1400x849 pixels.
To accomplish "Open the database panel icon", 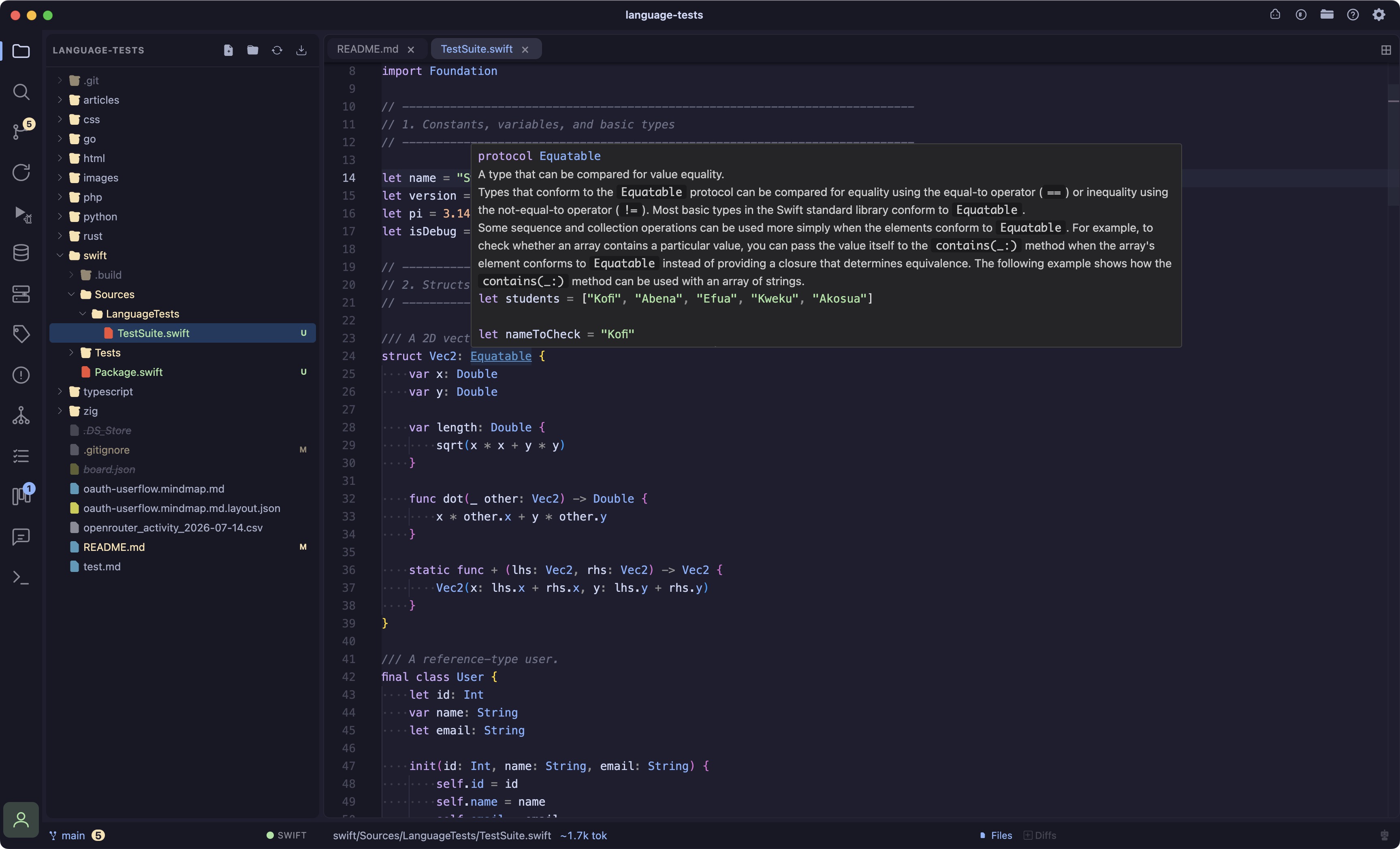I will coord(21,253).
